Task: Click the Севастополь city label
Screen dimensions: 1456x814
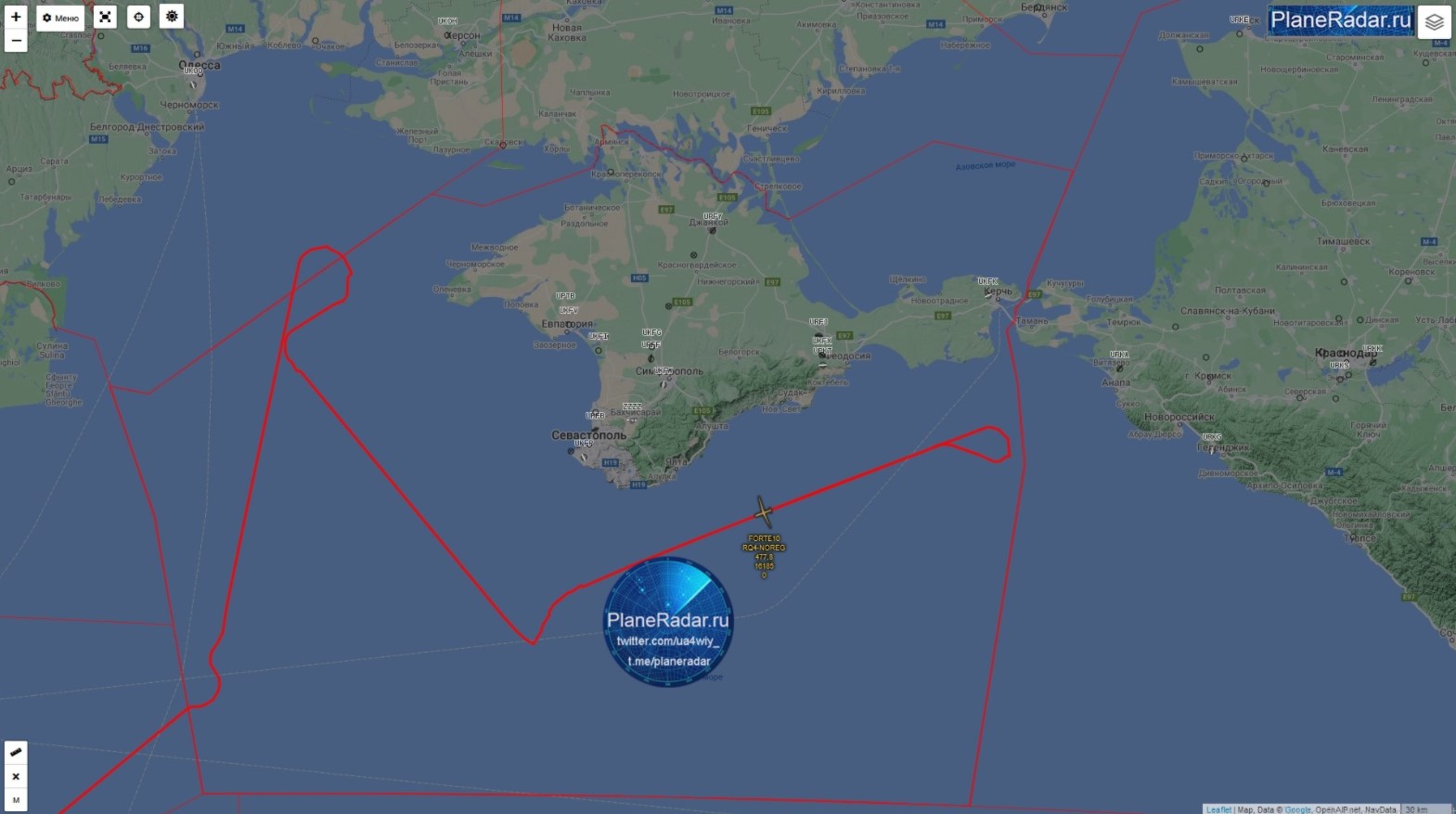Action: tap(588, 435)
